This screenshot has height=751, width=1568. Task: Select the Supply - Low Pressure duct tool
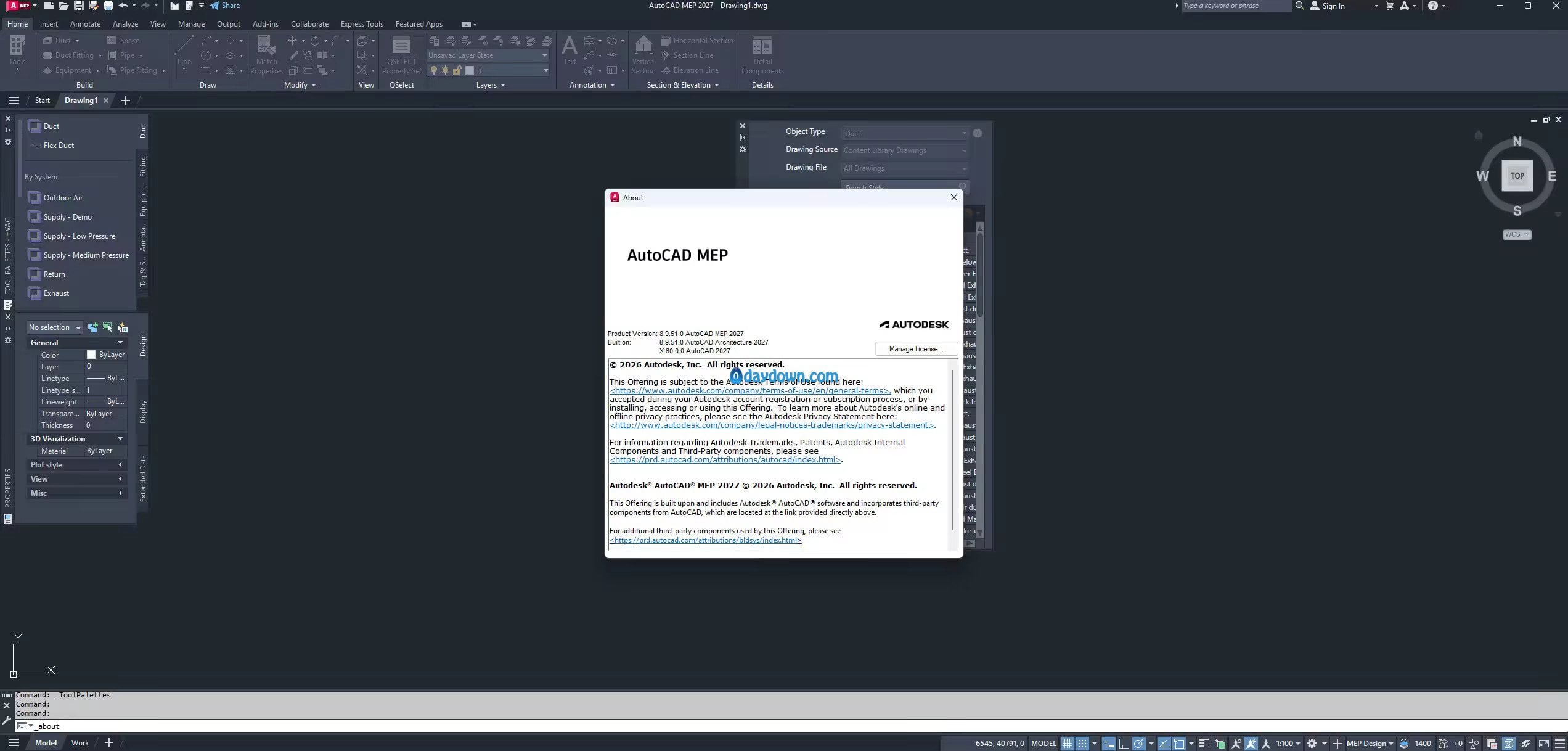click(79, 236)
